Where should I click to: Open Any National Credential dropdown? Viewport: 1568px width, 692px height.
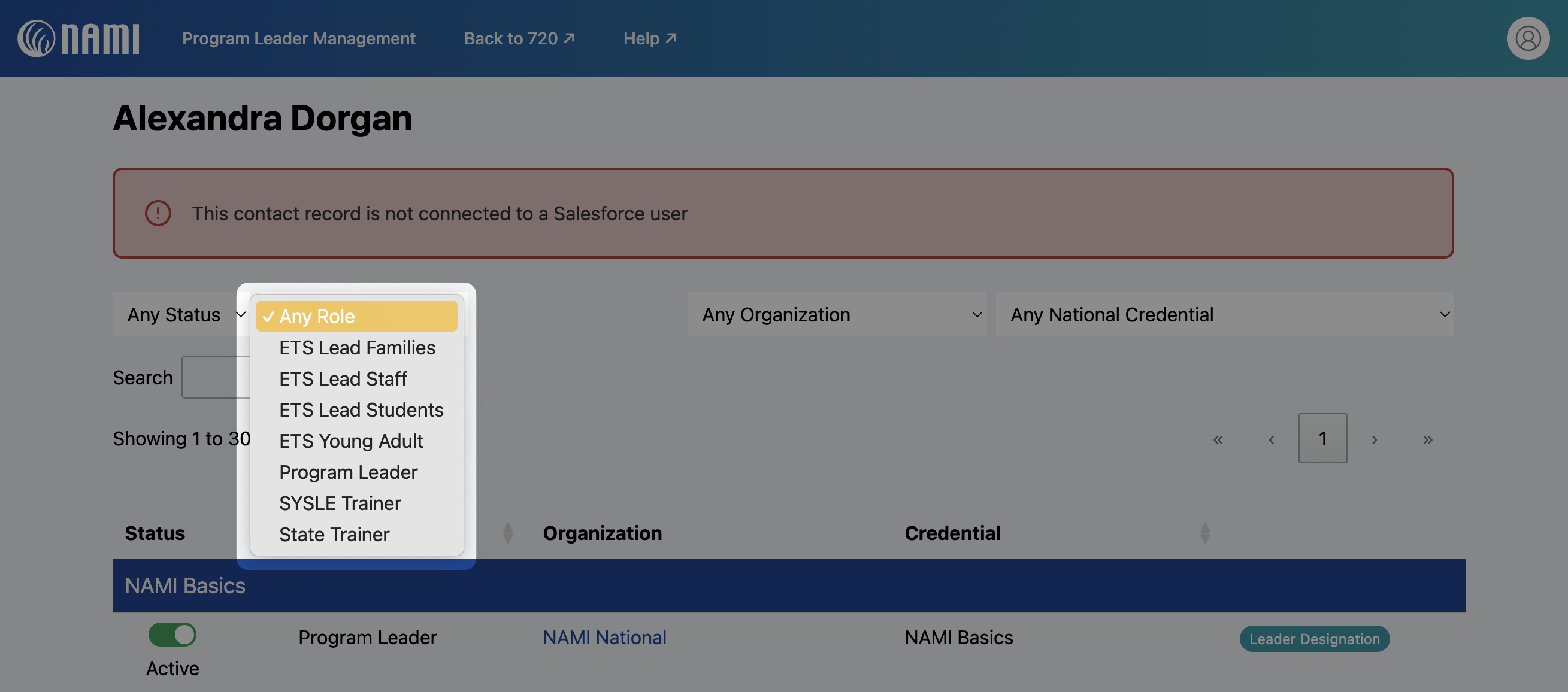point(1224,315)
